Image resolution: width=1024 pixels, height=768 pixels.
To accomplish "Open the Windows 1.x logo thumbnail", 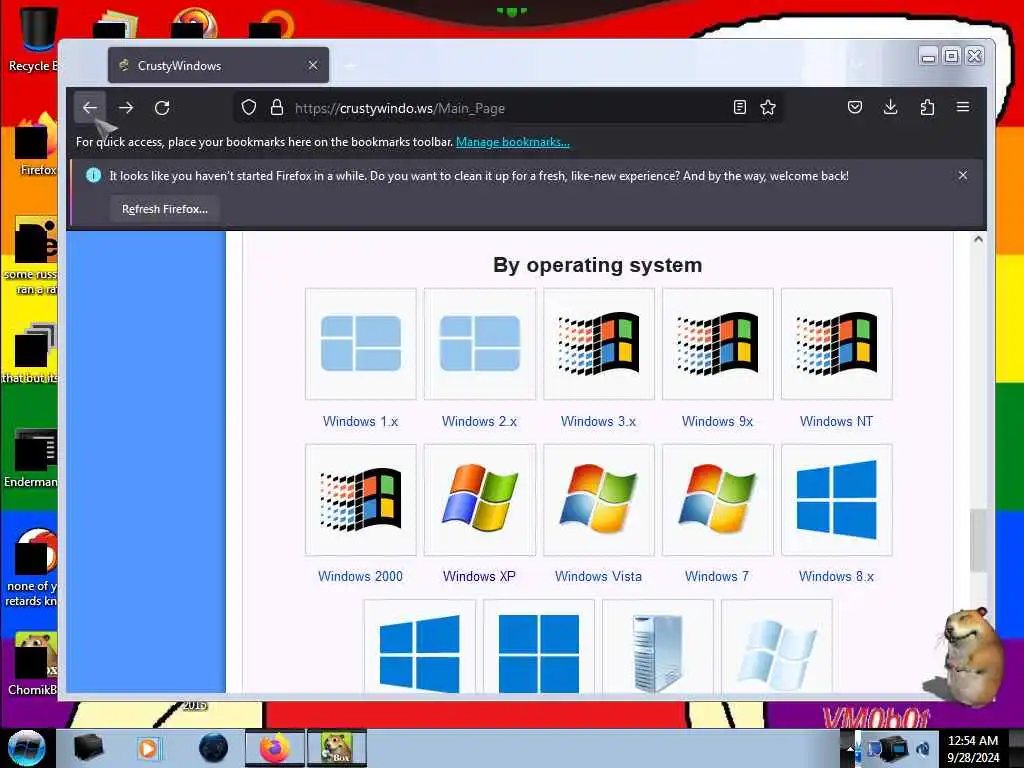I will (x=360, y=344).
